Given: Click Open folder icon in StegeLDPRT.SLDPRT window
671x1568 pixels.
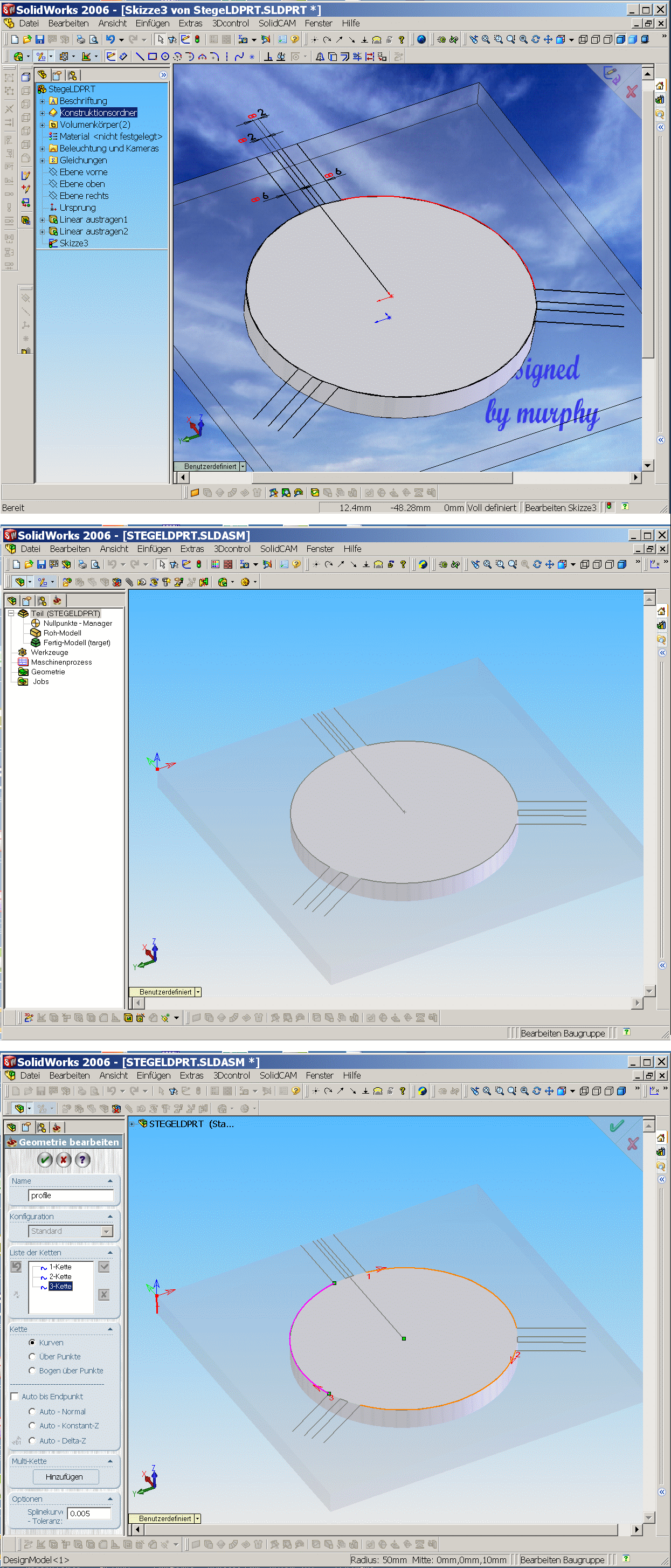Looking at the screenshot, I should [x=27, y=39].
